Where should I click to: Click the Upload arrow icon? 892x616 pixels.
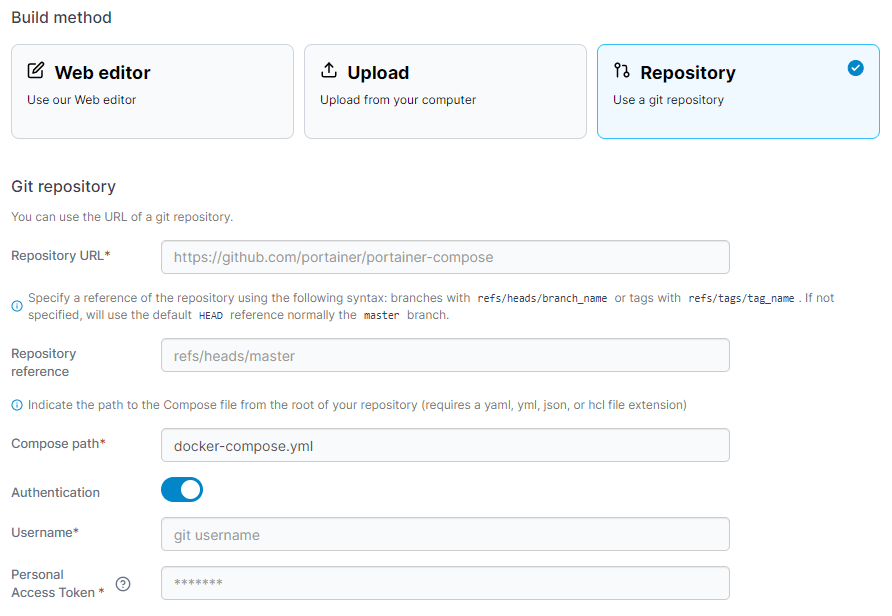click(x=330, y=71)
